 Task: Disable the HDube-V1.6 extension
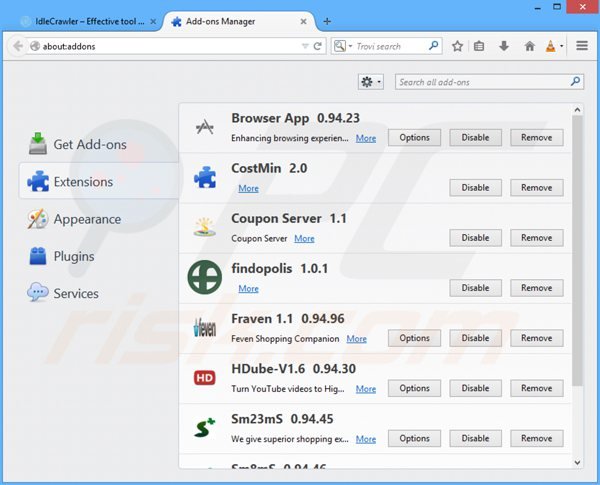475,388
